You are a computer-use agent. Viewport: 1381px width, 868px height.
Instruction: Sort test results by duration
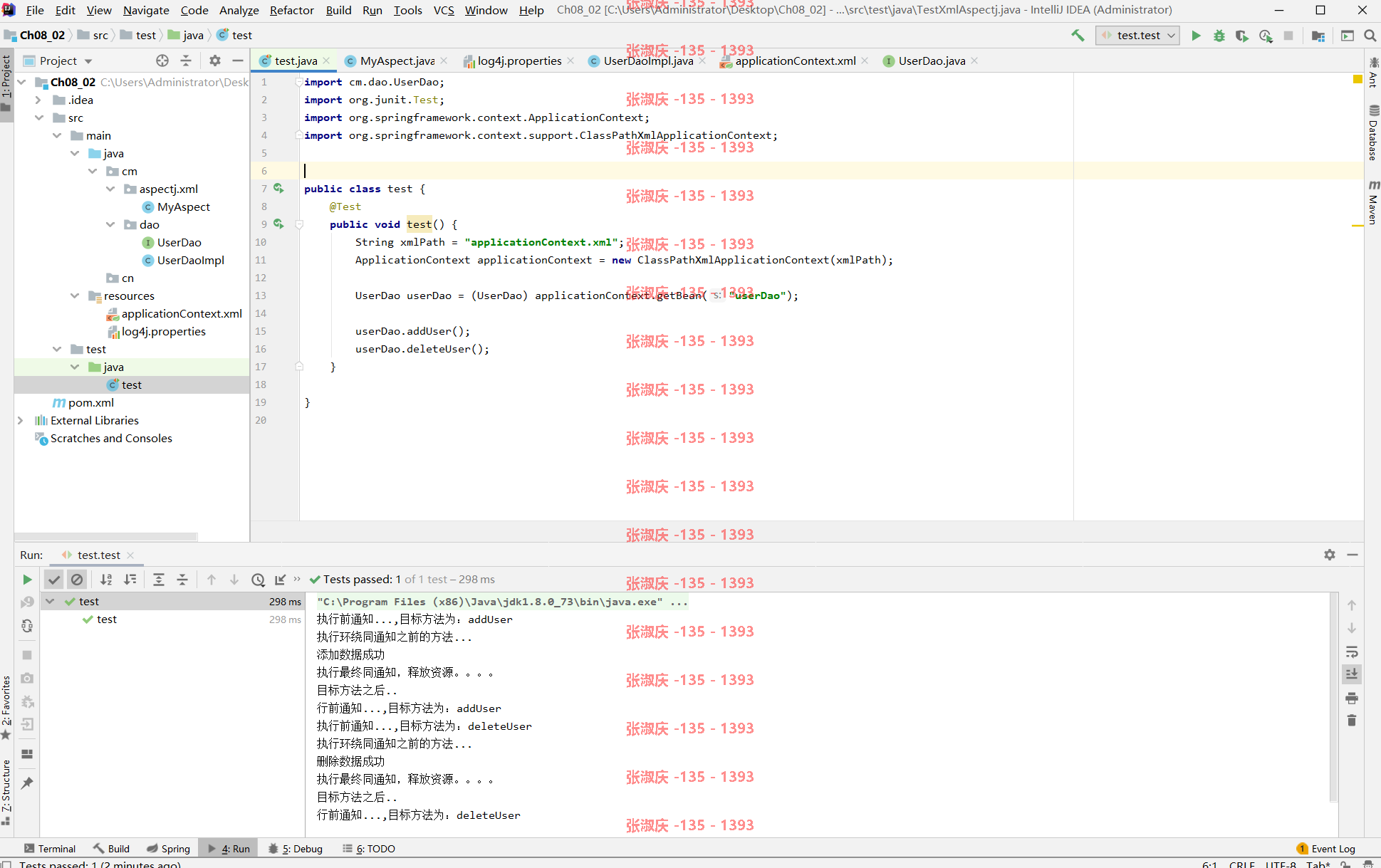[x=130, y=580]
